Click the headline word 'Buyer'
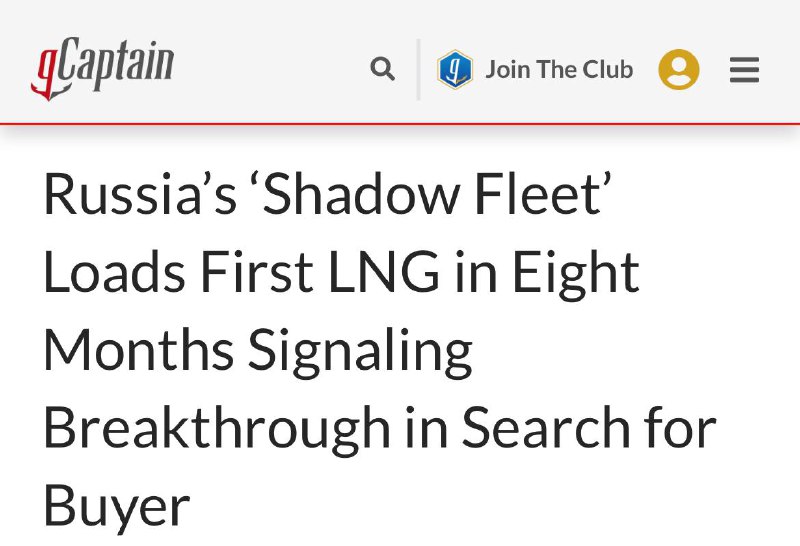This screenshot has height=546, width=800. (117, 508)
